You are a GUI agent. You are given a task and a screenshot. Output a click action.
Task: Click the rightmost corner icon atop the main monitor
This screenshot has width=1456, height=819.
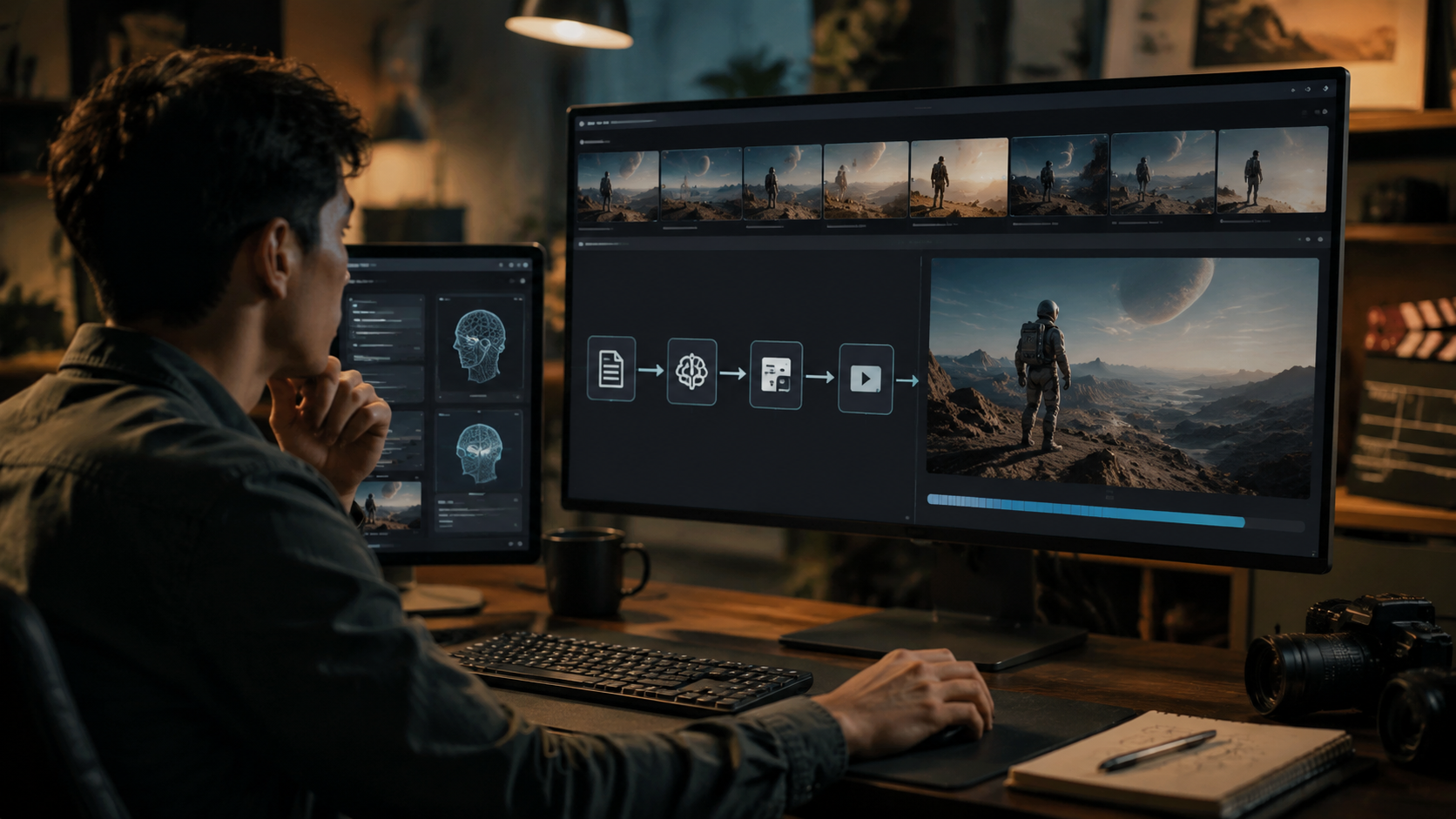click(x=1325, y=88)
